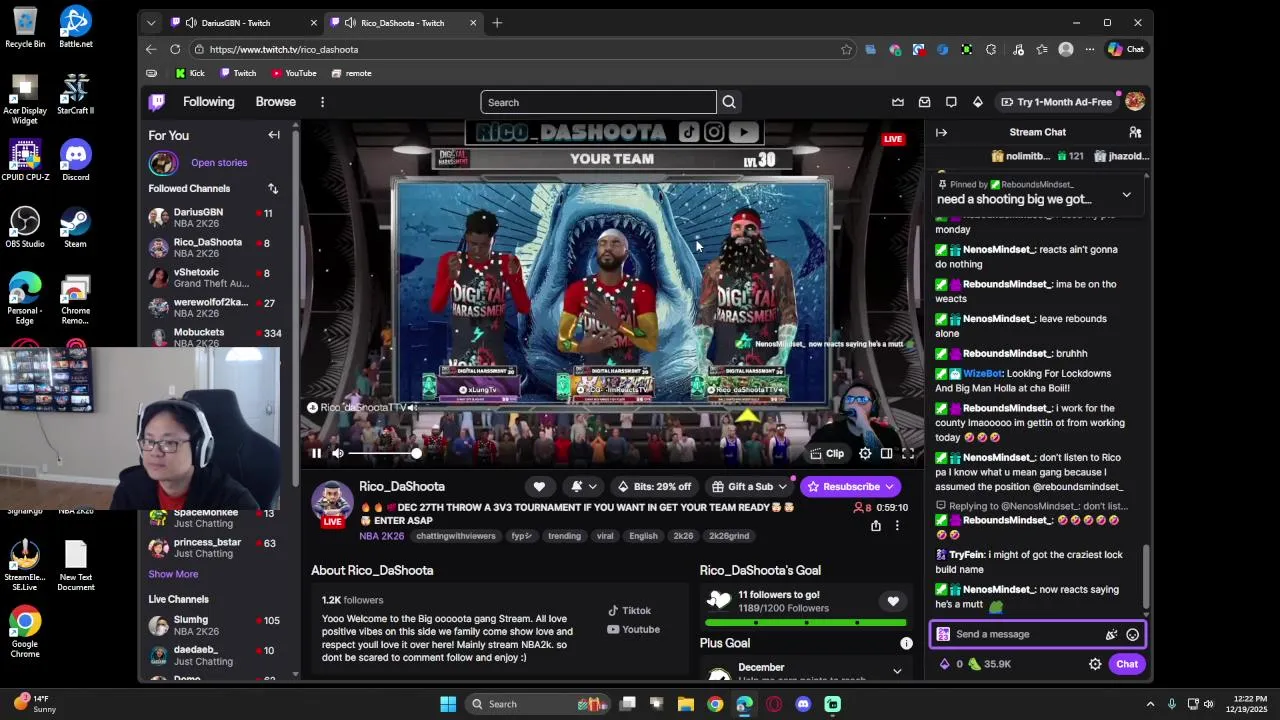Collapse Stream Chat panel arrow
Image resolution: width=1280 pixels, height=720 pixels.
[941, 132]
